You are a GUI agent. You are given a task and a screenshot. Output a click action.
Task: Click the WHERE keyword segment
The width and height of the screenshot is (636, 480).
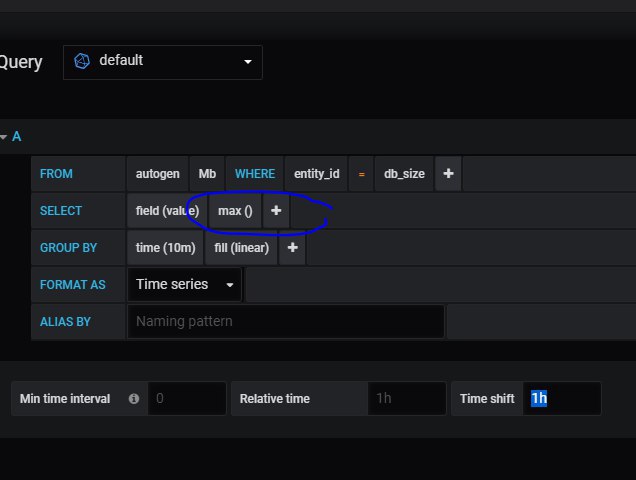tap(255, 174)
